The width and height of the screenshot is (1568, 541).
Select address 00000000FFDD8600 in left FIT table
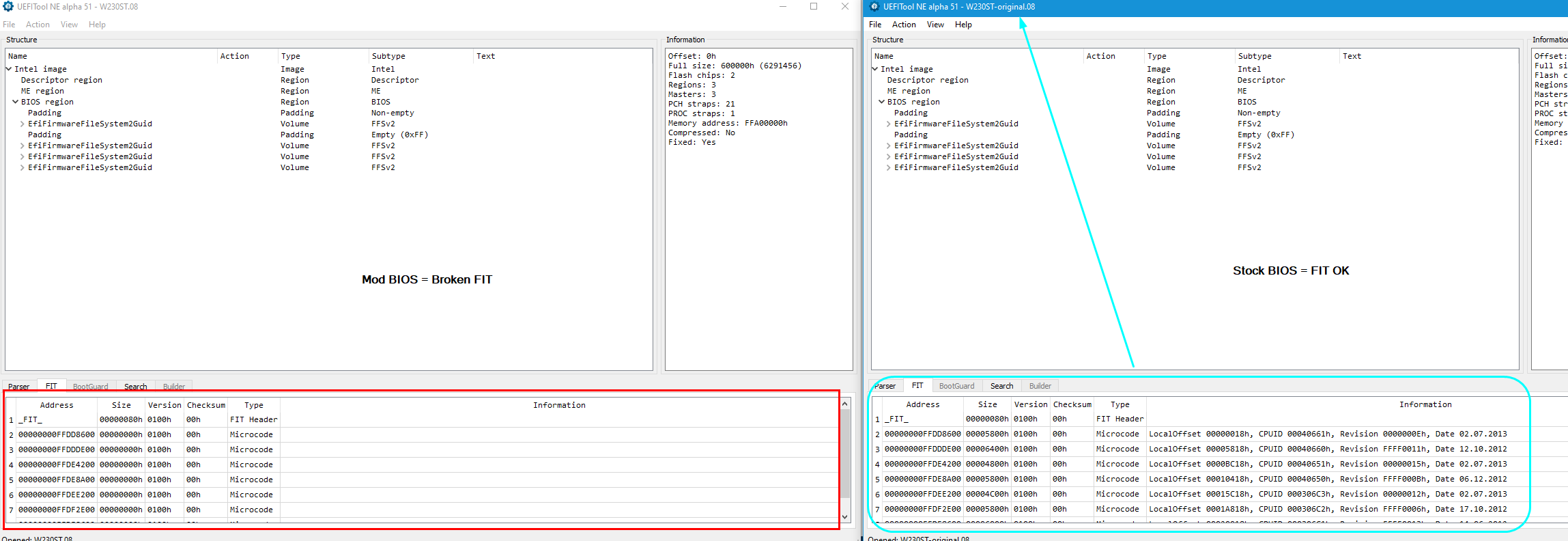coord(57,434)
